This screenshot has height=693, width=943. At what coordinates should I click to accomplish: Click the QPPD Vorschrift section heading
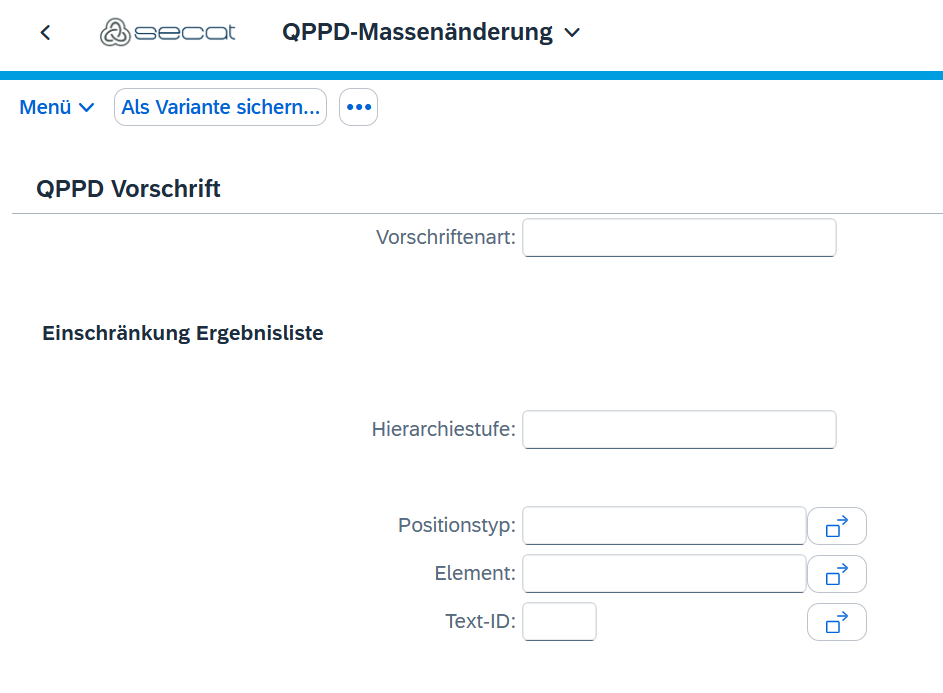coord(128,188)
